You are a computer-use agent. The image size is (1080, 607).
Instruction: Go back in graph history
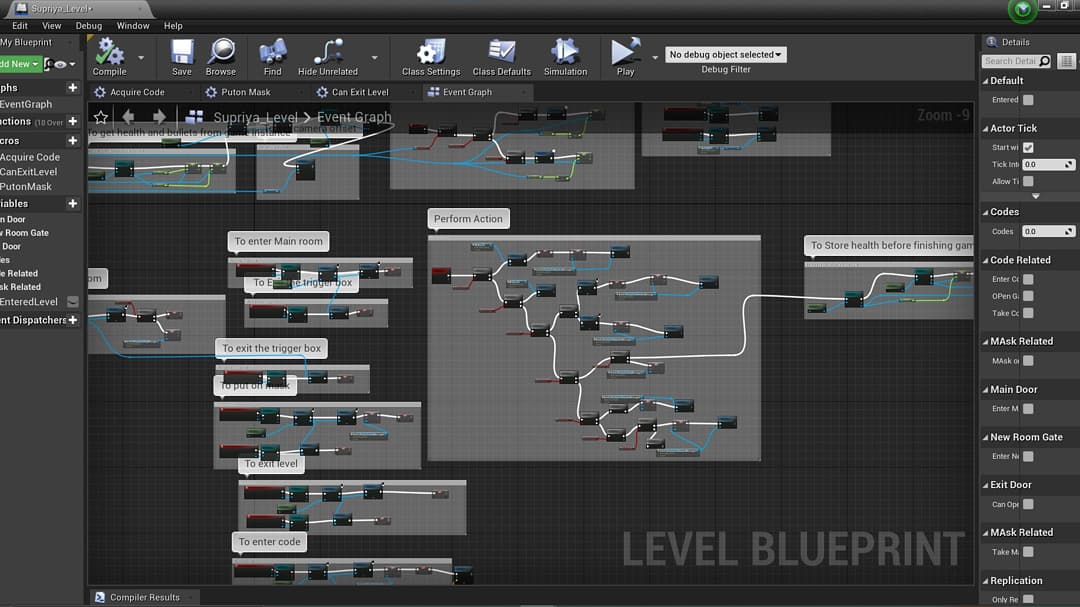(128, 117)
